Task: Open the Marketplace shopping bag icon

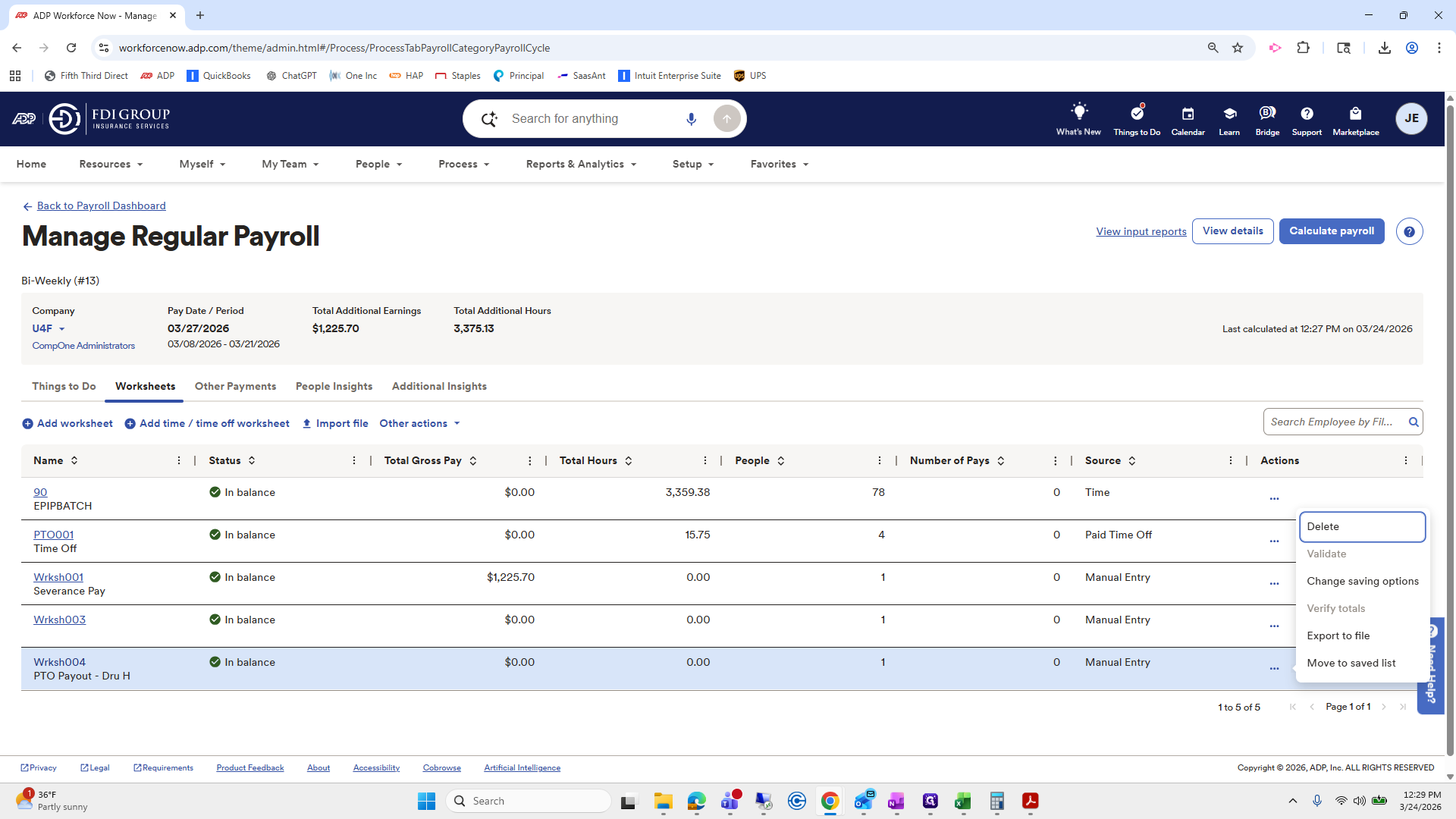Action: point(1355,114)
